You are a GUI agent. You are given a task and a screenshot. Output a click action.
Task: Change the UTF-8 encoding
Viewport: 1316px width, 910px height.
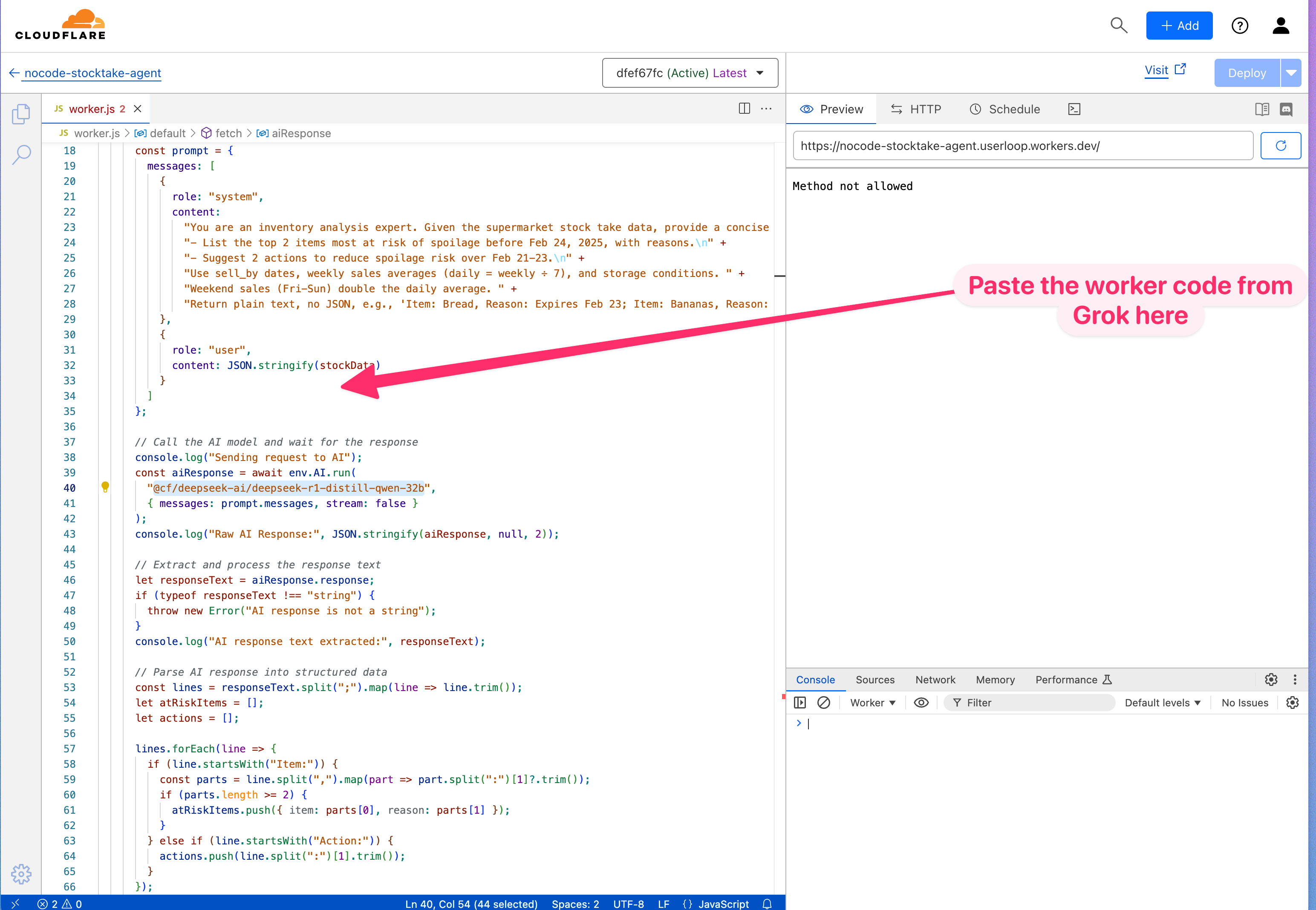(x=628, y=904)
